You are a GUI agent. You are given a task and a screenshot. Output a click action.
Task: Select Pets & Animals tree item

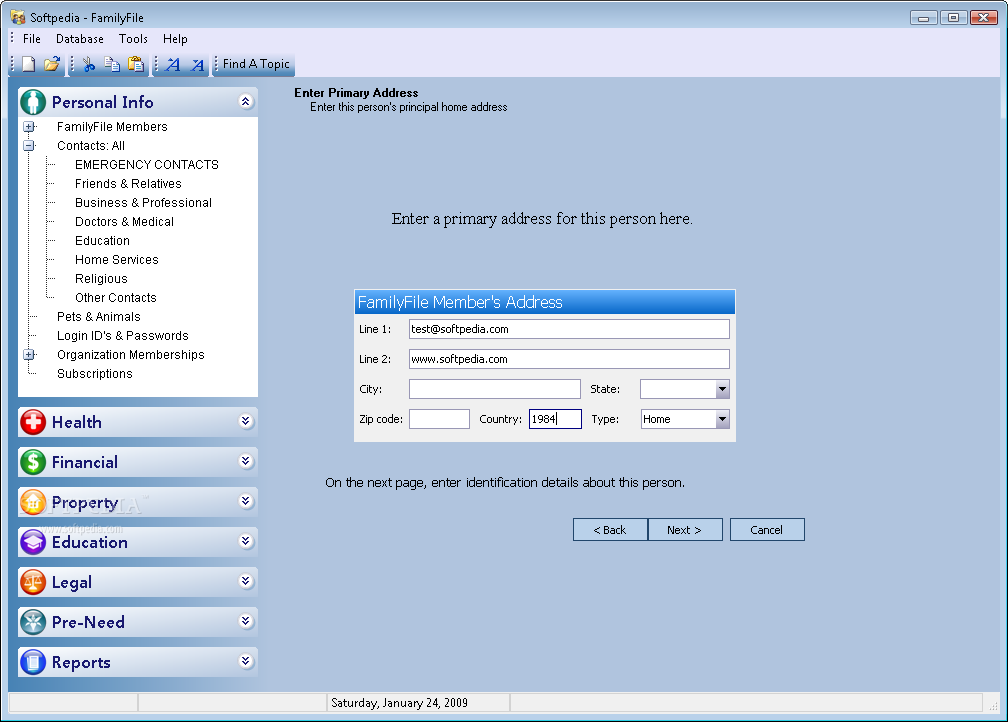[98, 316]
